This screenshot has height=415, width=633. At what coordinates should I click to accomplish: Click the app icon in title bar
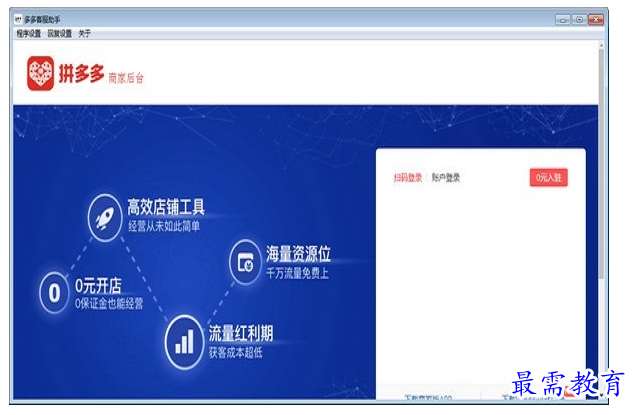18,19
